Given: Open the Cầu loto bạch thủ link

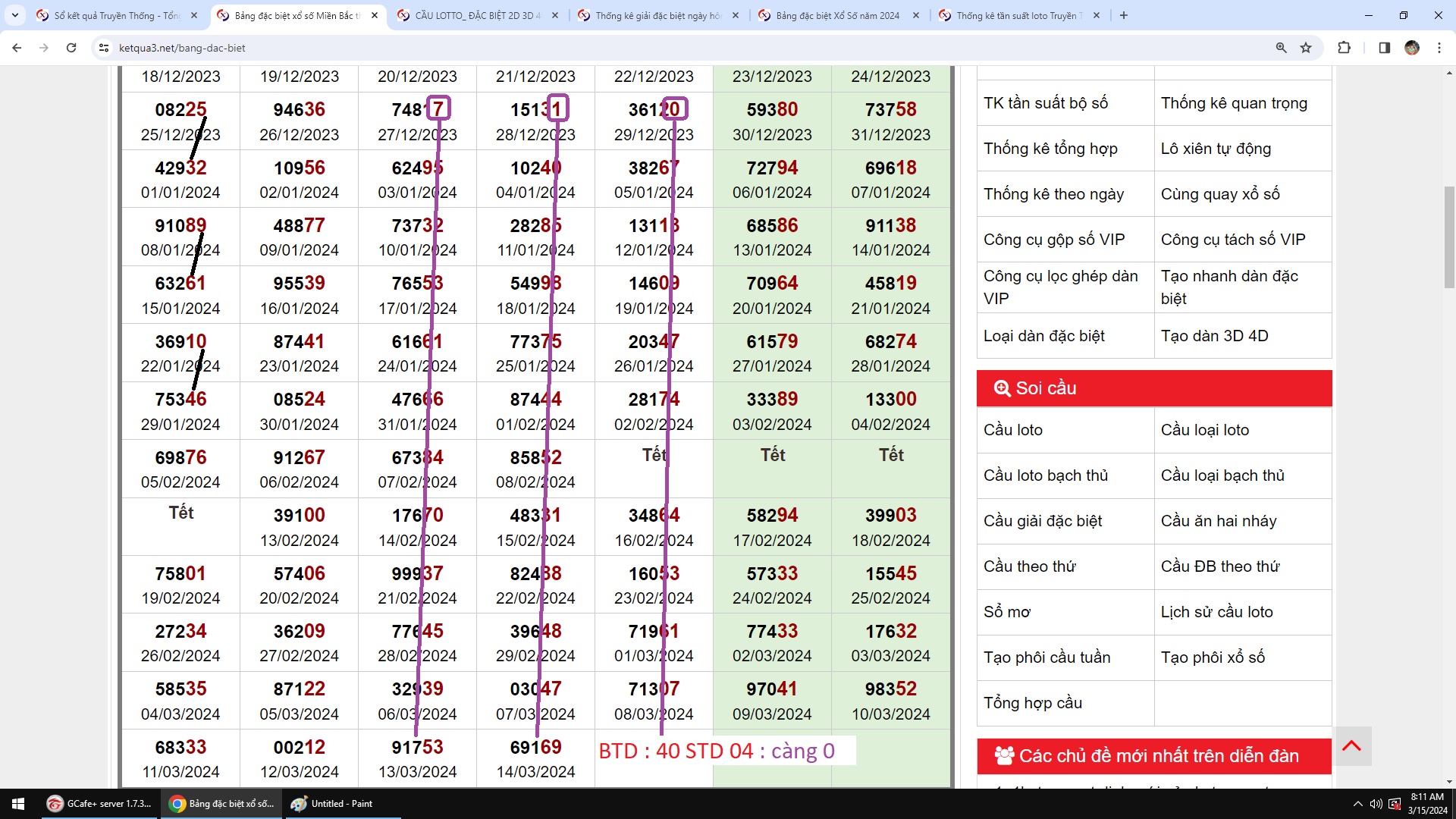Looking at the screenshot, I should coord(1046,475).
